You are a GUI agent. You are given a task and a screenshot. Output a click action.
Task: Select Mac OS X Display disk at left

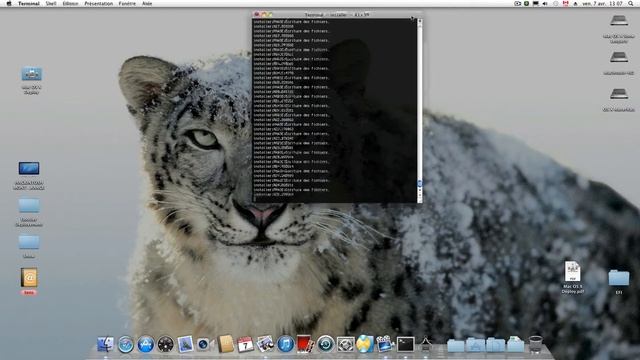[x=31, y=74]
